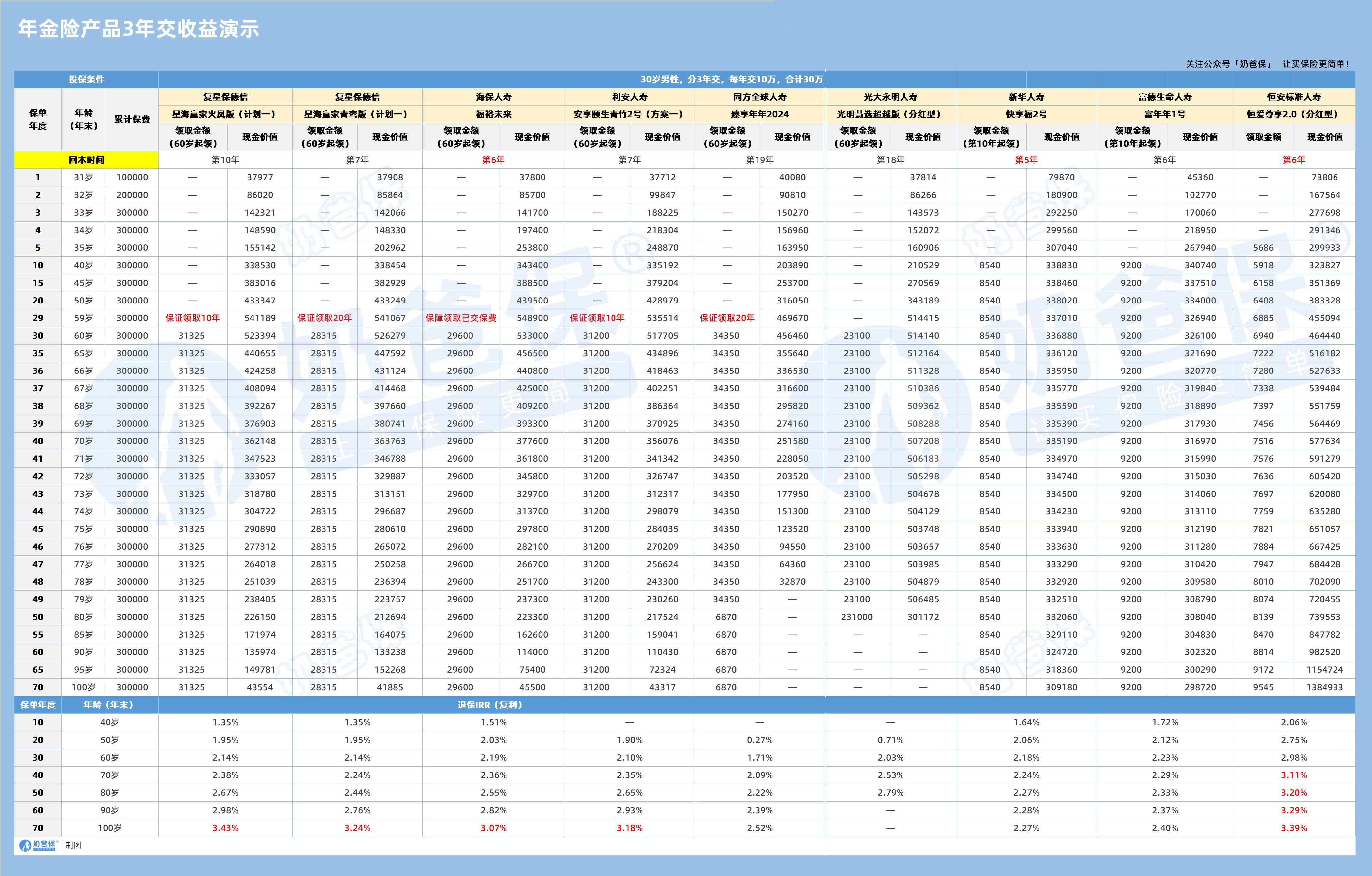
Task: Select the first-year cash value 40080
Action: click(793, 178)
